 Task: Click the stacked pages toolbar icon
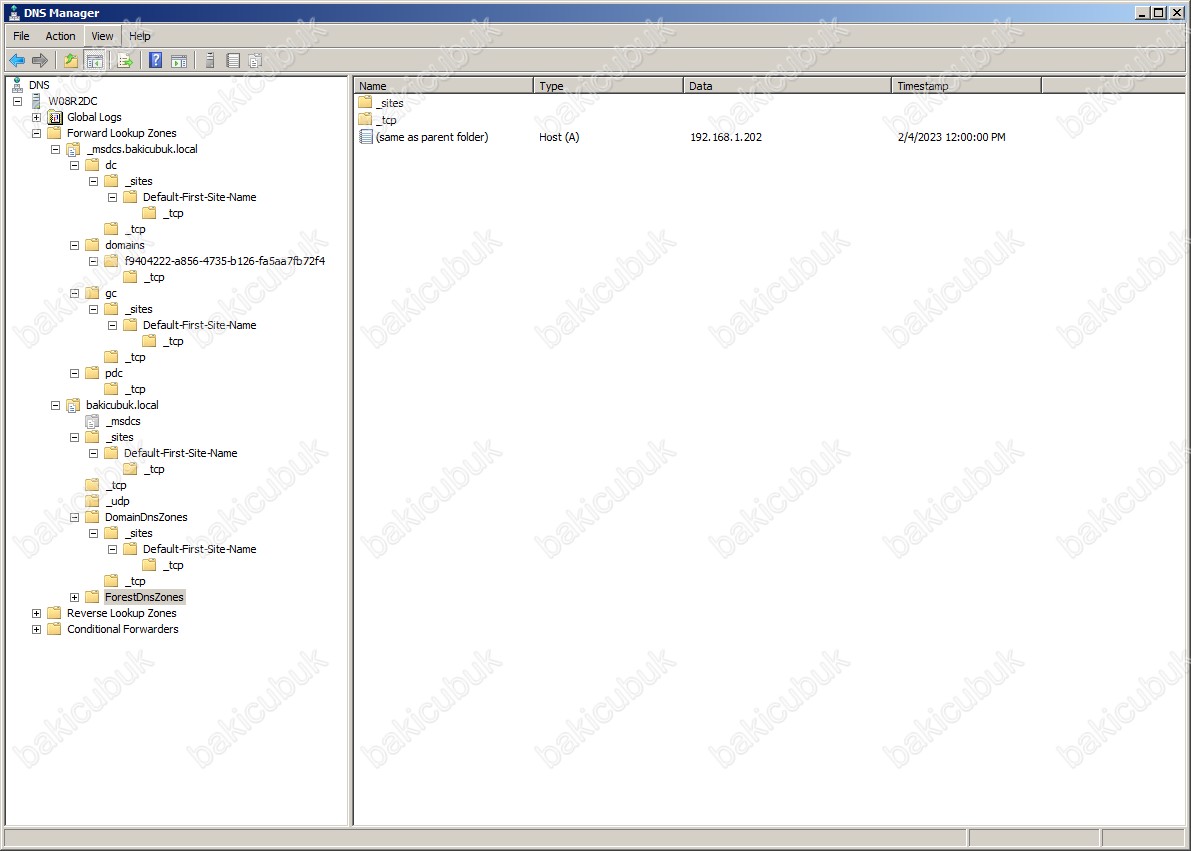pyautogui.click(x=256, y=60)
